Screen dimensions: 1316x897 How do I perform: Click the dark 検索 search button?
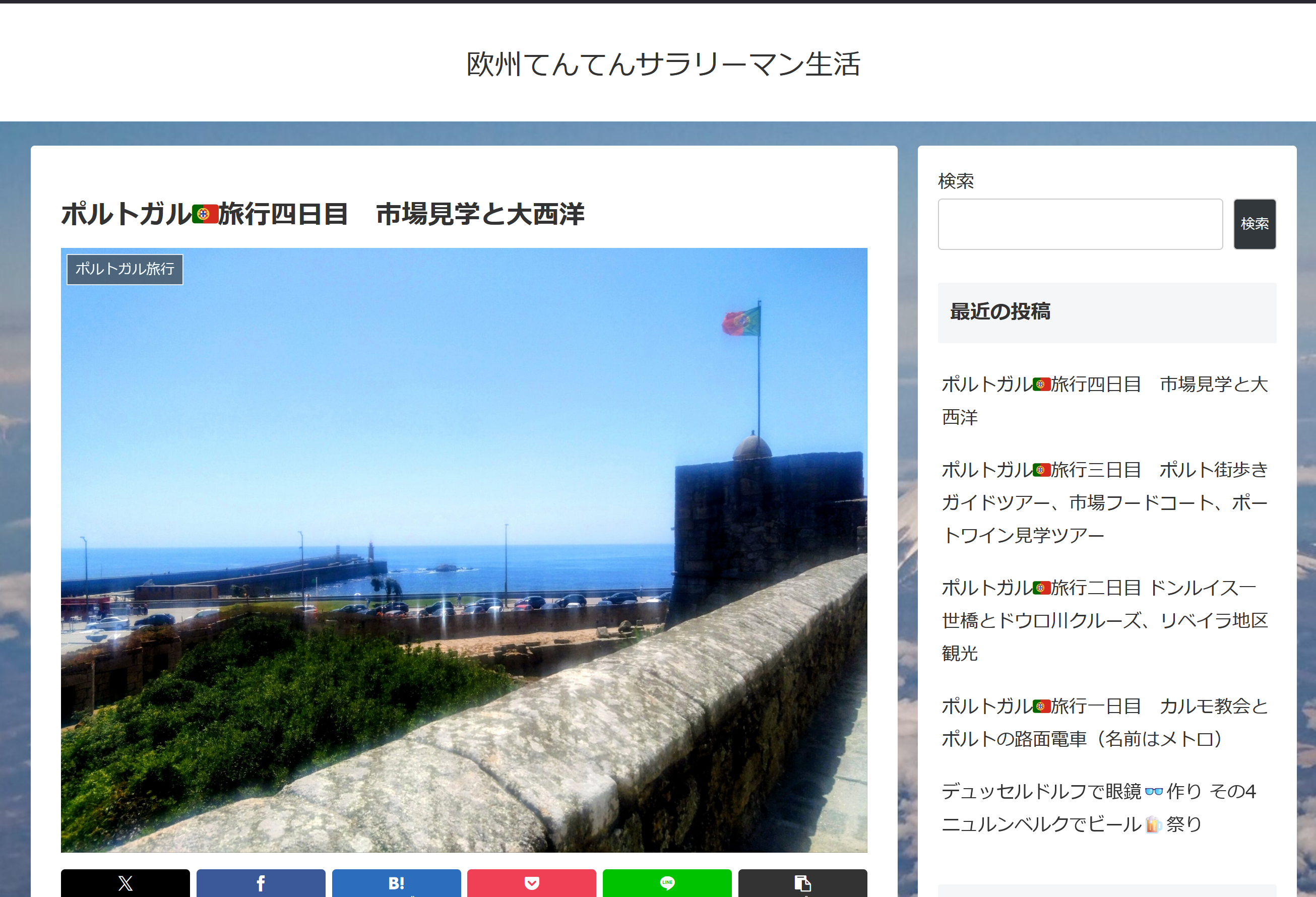1255,224
